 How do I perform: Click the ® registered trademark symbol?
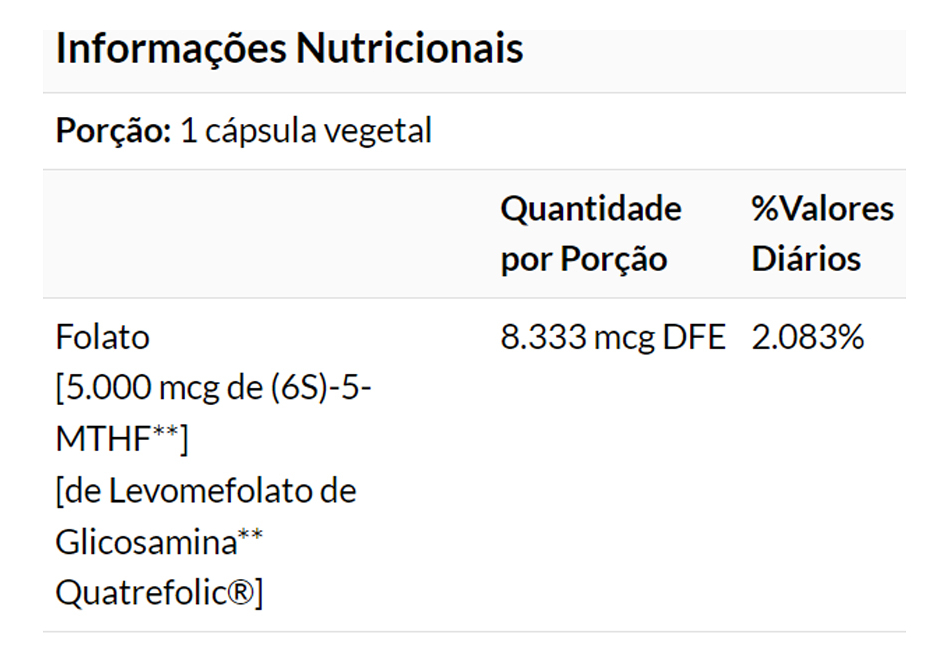[x=240, y=594]
